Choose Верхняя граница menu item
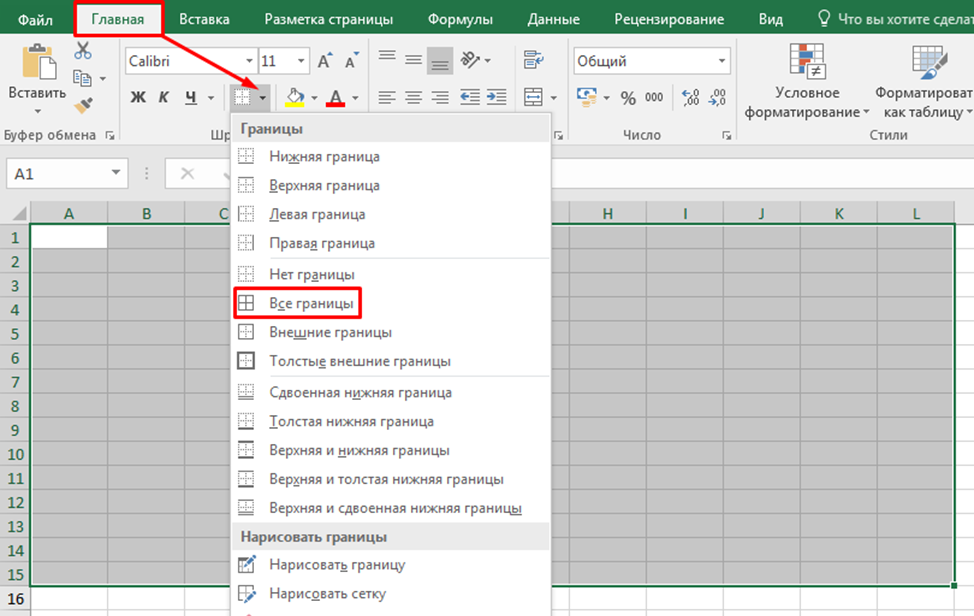This screenshot has width=974, height=616. pos(391,185)
